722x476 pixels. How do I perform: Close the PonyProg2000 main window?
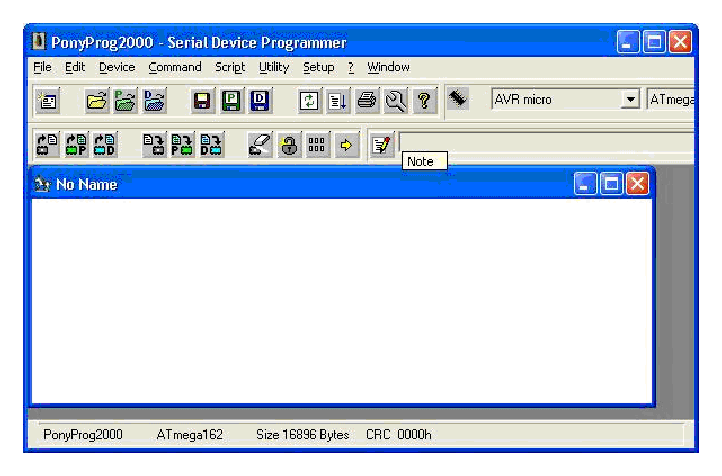click(680, 42)
